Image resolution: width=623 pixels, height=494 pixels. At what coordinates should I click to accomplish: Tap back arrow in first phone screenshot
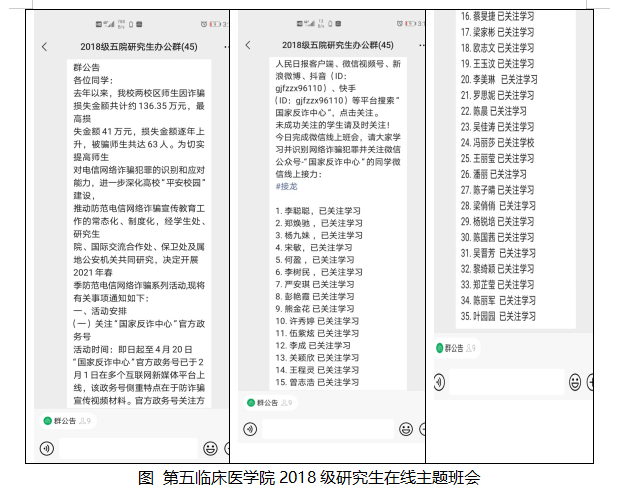click(44, 46)
